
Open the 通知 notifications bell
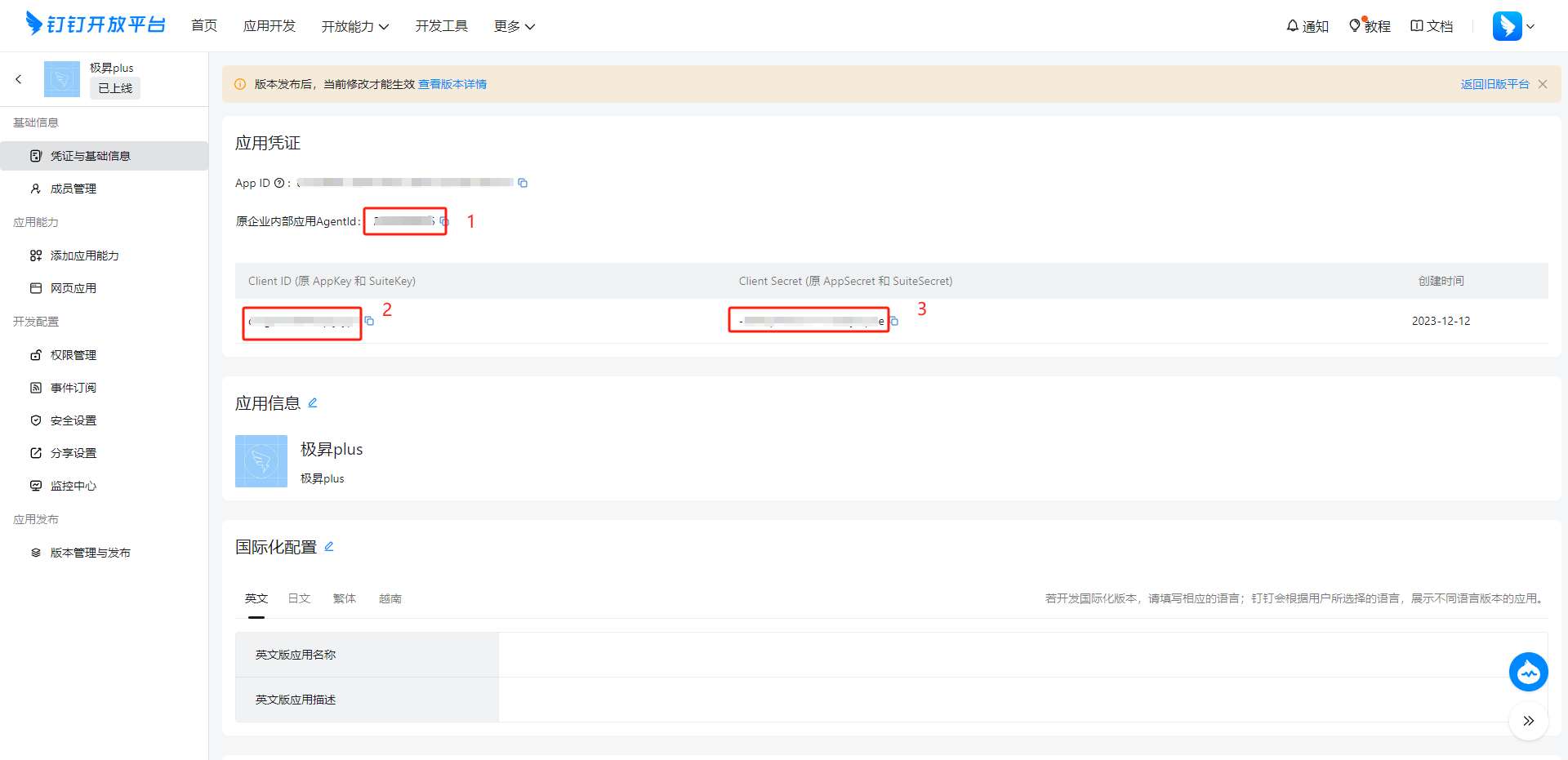(1307, 26)
